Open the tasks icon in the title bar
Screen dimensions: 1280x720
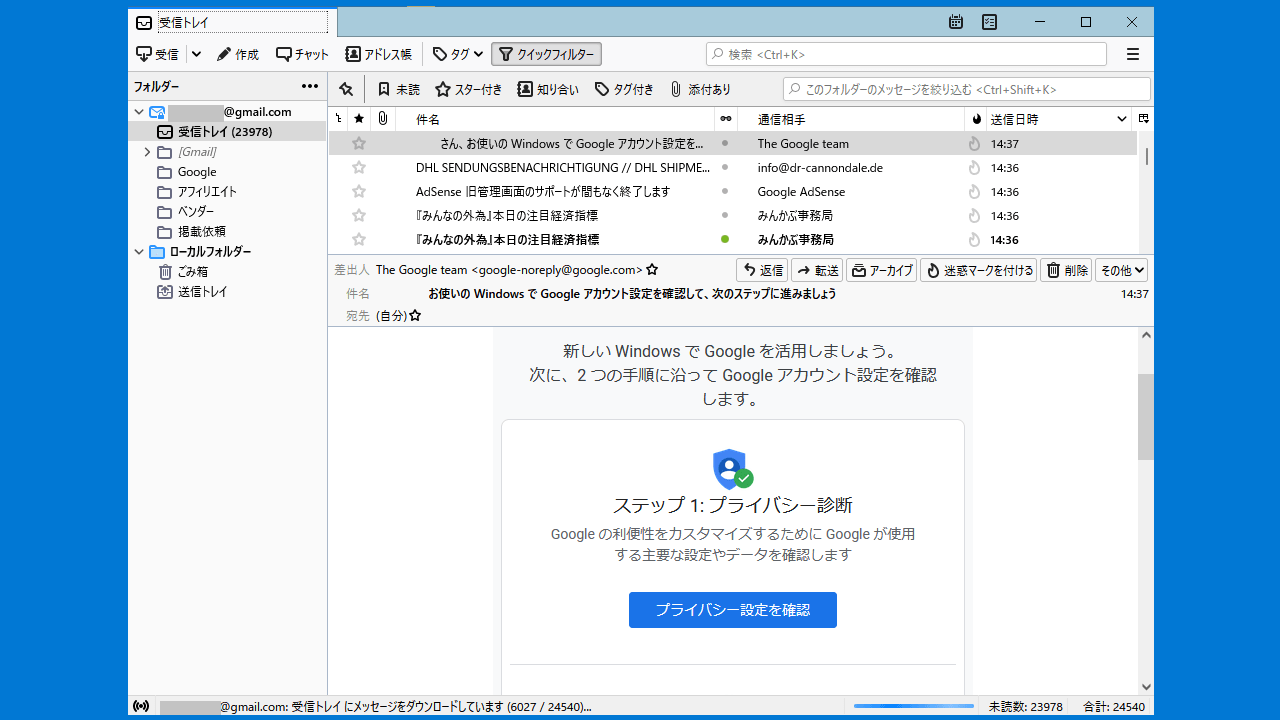(x=989, y=22)
